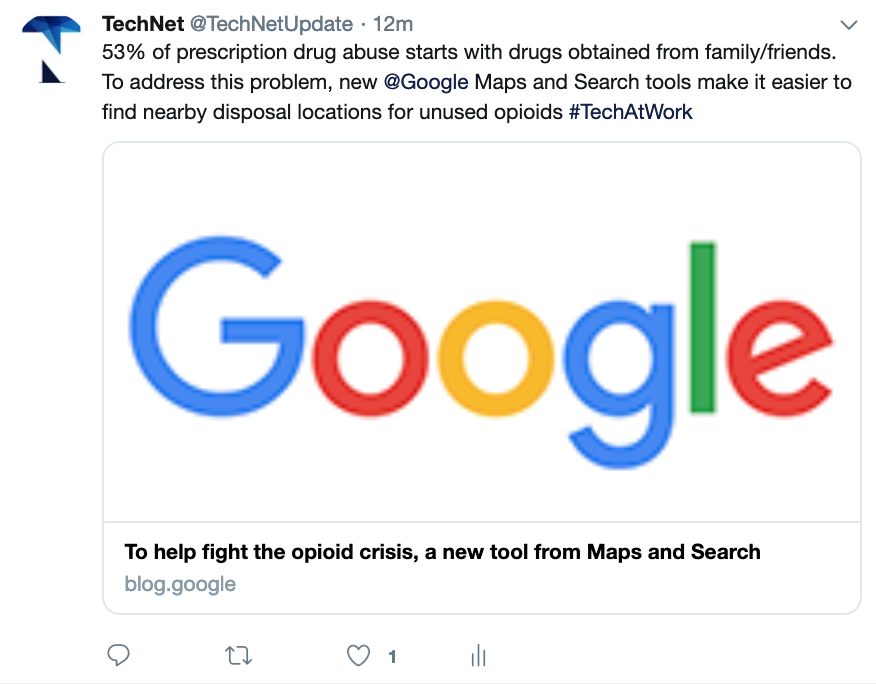Open opioid crisis article headline
Screen dimensions: 876x684
click(x=442, y=552)
